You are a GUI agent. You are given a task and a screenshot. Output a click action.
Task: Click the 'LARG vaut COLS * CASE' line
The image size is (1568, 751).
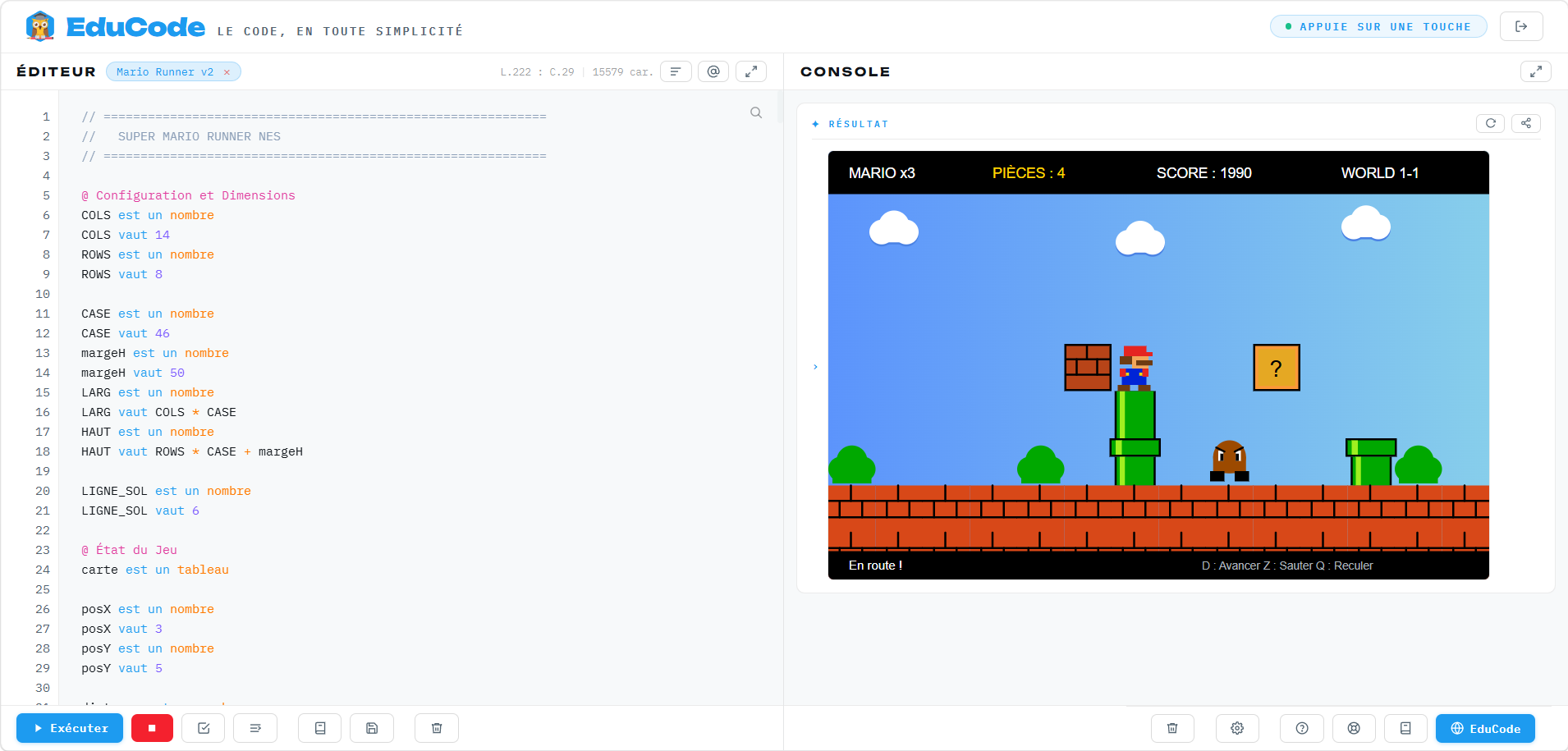(x=158, y=412)
